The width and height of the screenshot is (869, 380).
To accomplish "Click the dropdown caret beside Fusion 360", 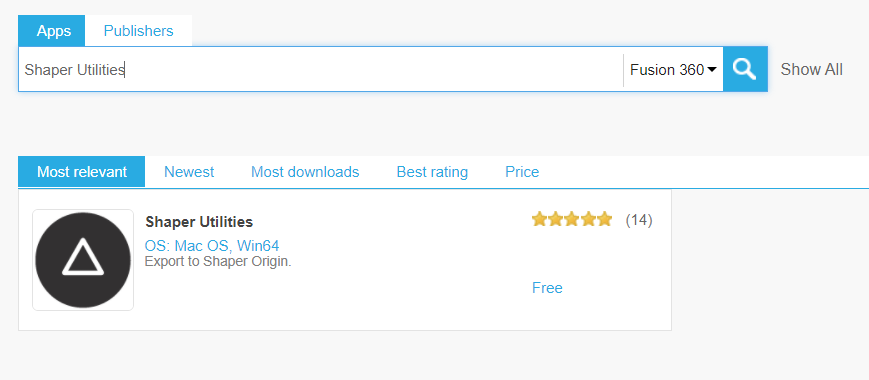I will pos(712,69).
